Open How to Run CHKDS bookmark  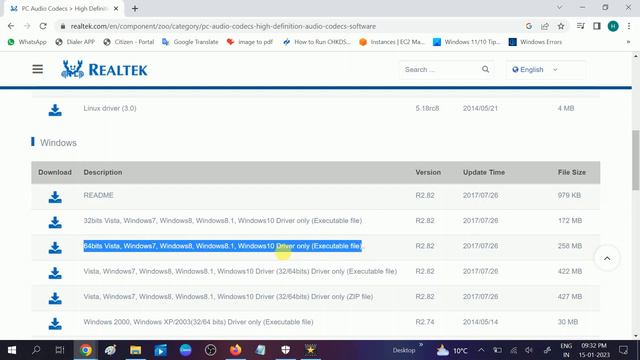[x=317, y=42]
